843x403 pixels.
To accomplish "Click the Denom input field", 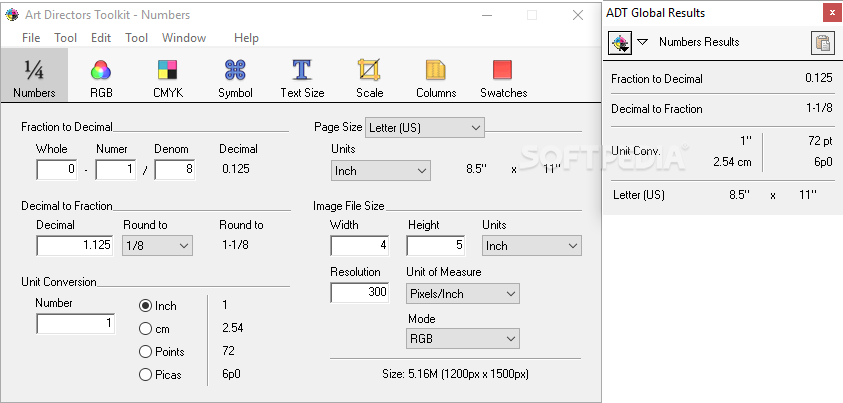I will pos(175,169).
